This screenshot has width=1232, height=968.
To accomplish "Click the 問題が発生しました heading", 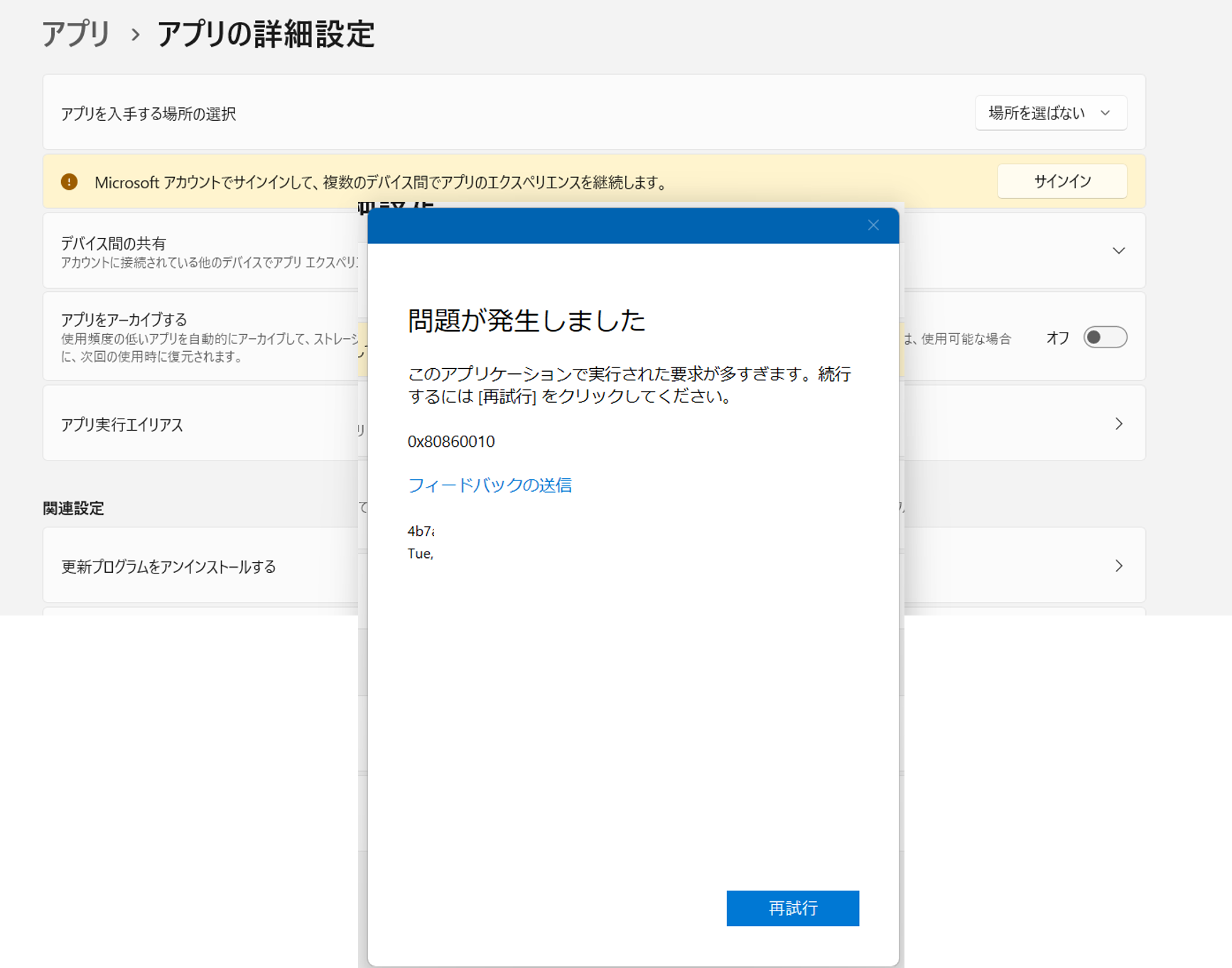I will 526,321.
